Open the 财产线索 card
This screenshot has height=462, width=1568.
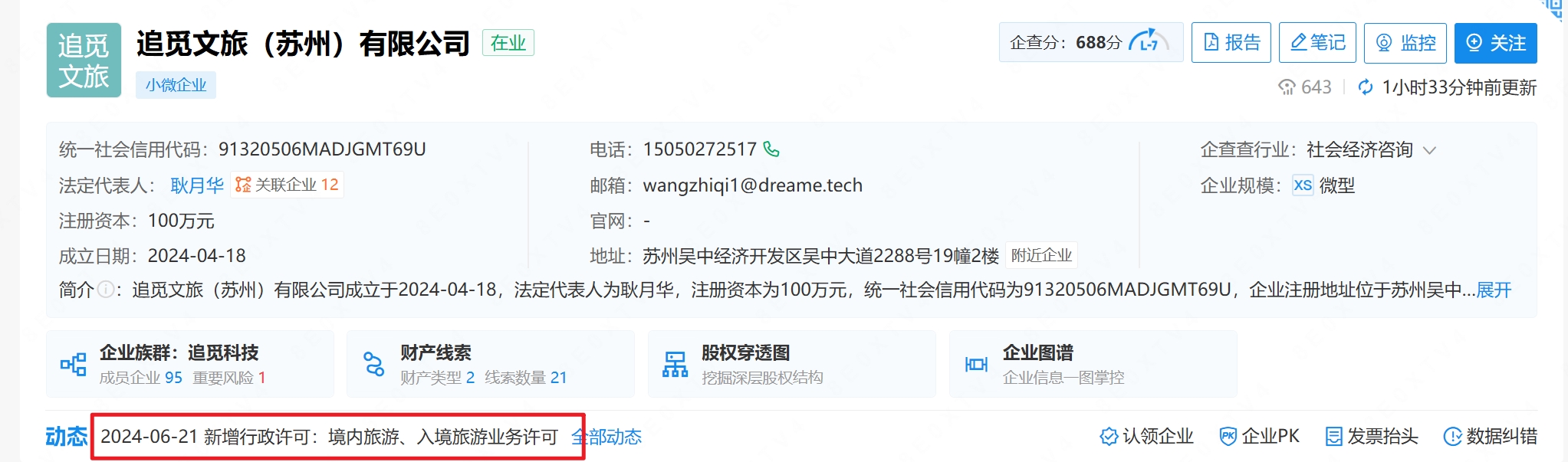click(x=491, y=364)
